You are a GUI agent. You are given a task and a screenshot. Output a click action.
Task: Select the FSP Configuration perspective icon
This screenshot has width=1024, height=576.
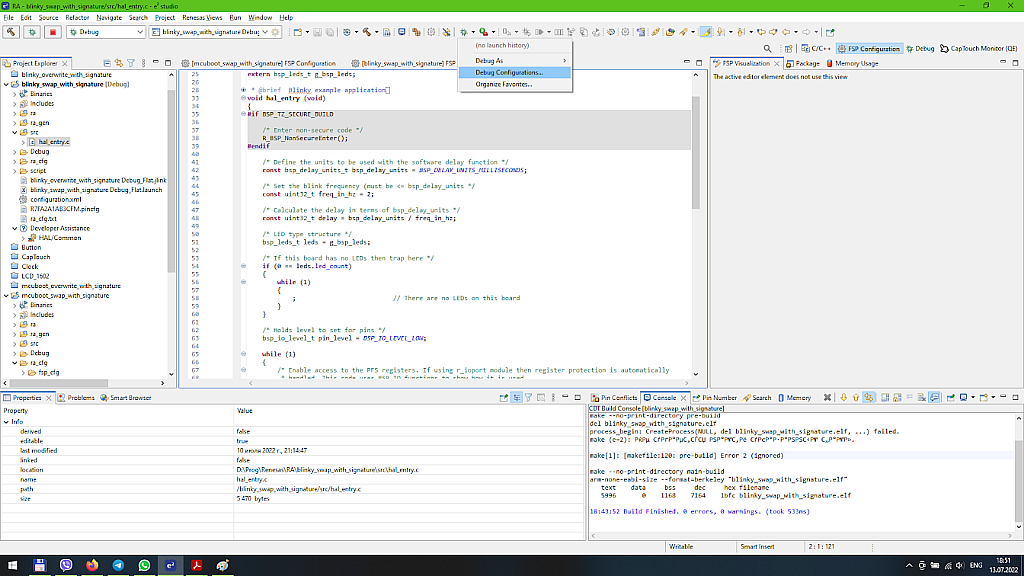872,47
